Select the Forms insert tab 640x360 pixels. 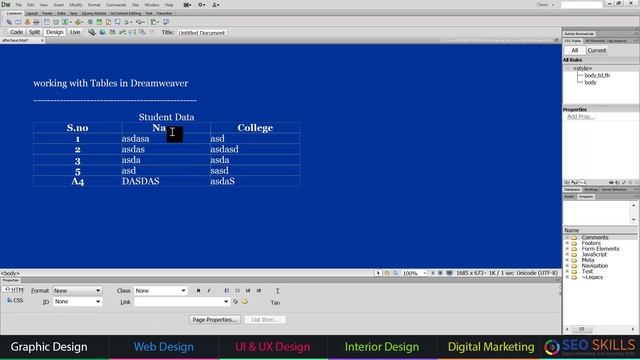[x=47, y=13]
